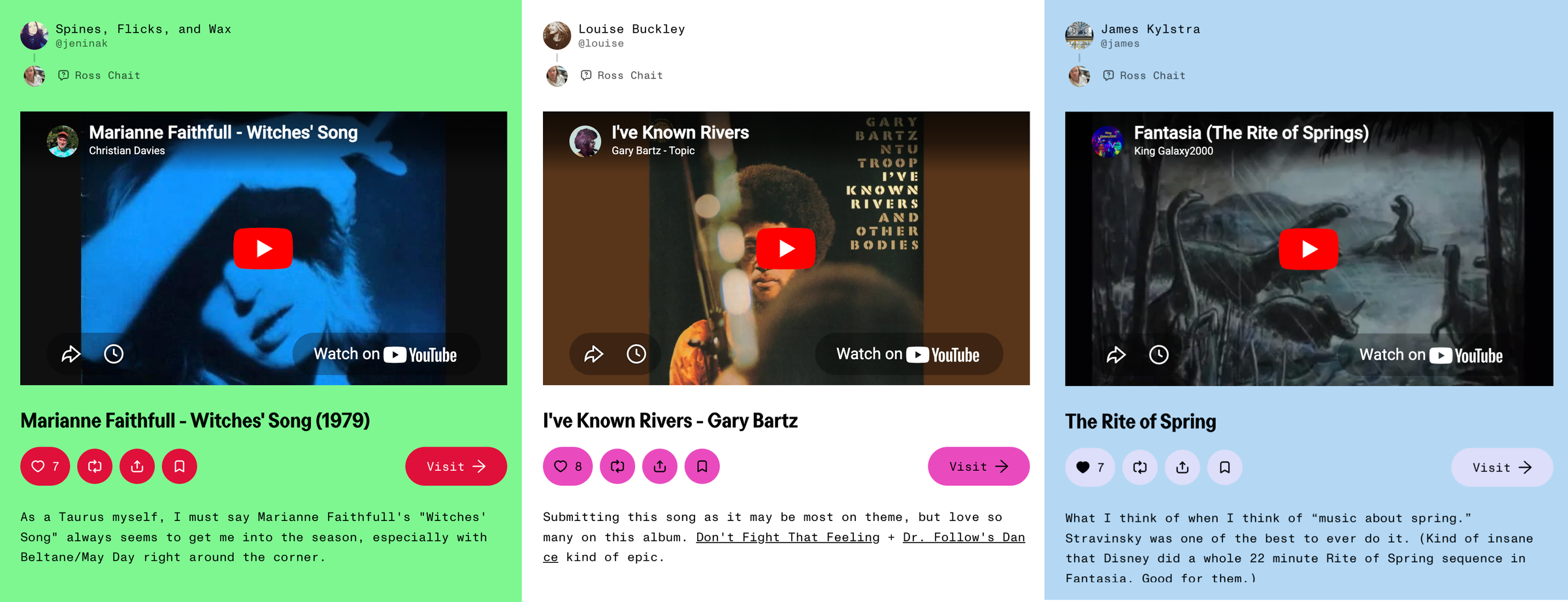Image resolution: width=1568 pixels, height=602 pixels.
Task: Save The Rite of Spring to bookmarks
Action: (1225, 467)
